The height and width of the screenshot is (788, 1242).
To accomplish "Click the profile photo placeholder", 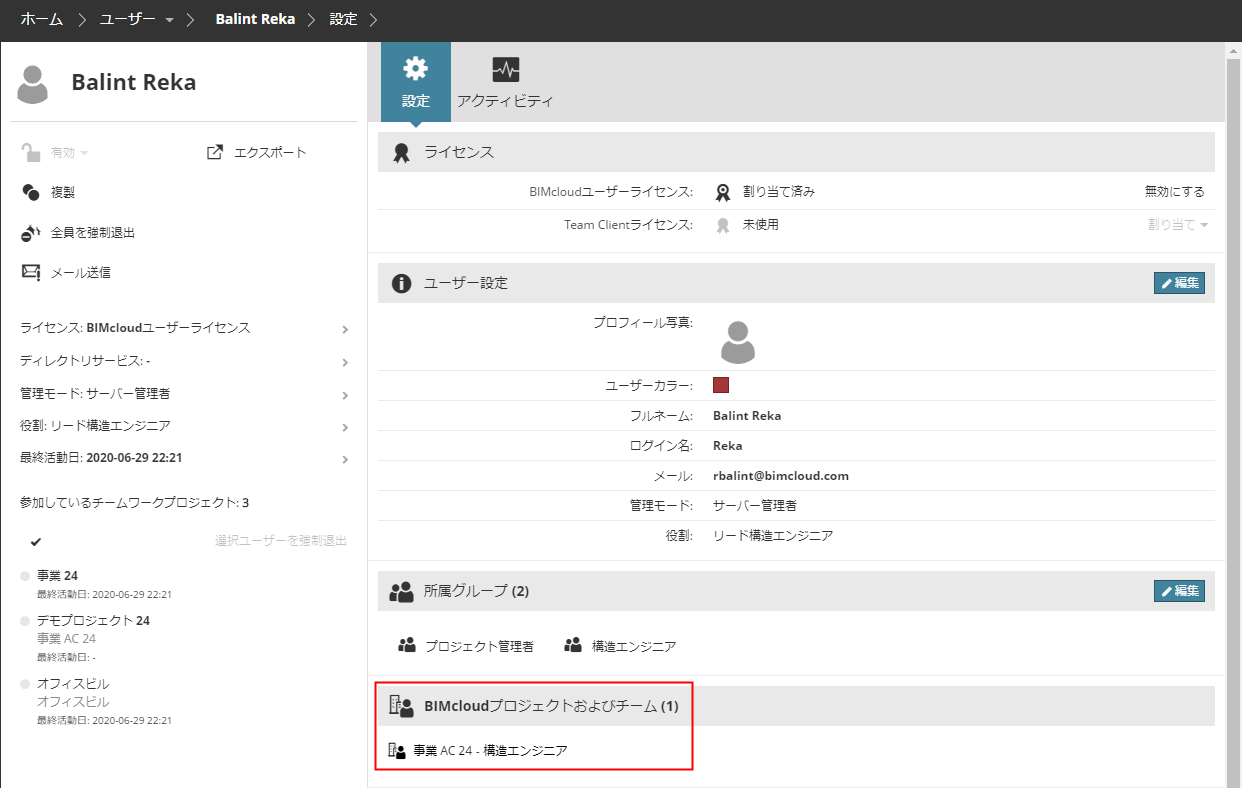I will (x=738, y=342).
